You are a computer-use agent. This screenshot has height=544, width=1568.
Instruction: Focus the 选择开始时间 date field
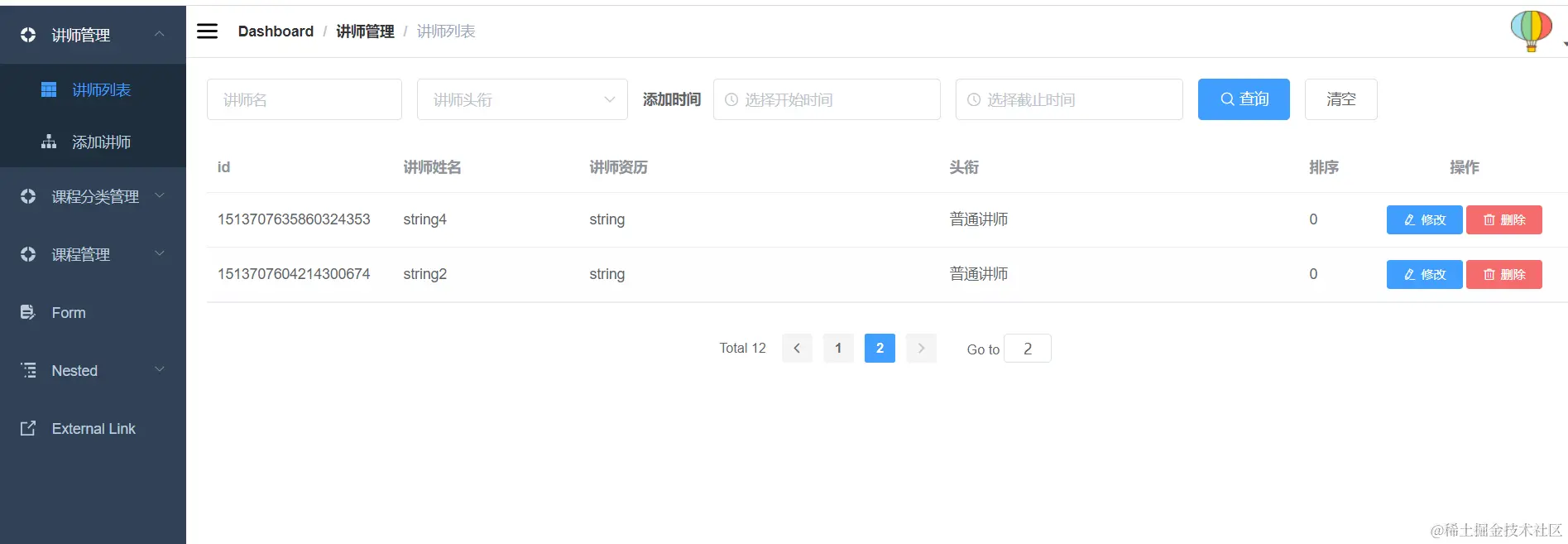[x=827, y=99]
